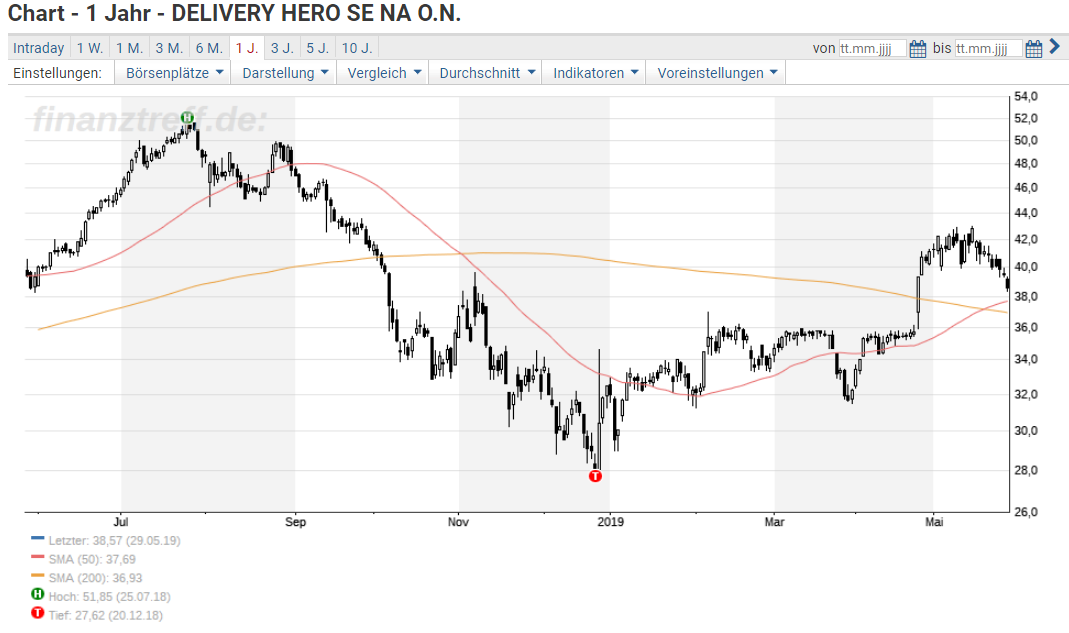The height and width of the screenshot is (633, 1069).
Task: Click the '40,0' price axis label
Action: click(x=1026, y=267)
